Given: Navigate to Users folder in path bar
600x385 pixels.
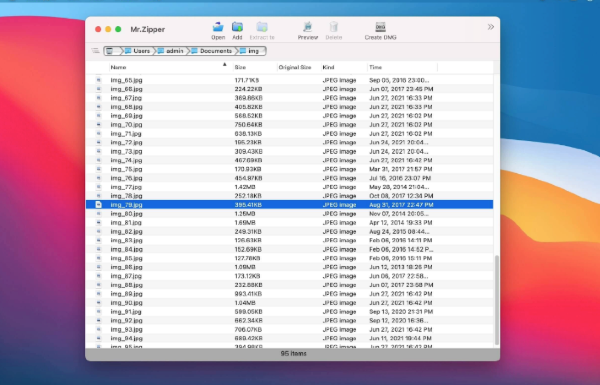Looking at the screenshot, I should tap(137, 51).
